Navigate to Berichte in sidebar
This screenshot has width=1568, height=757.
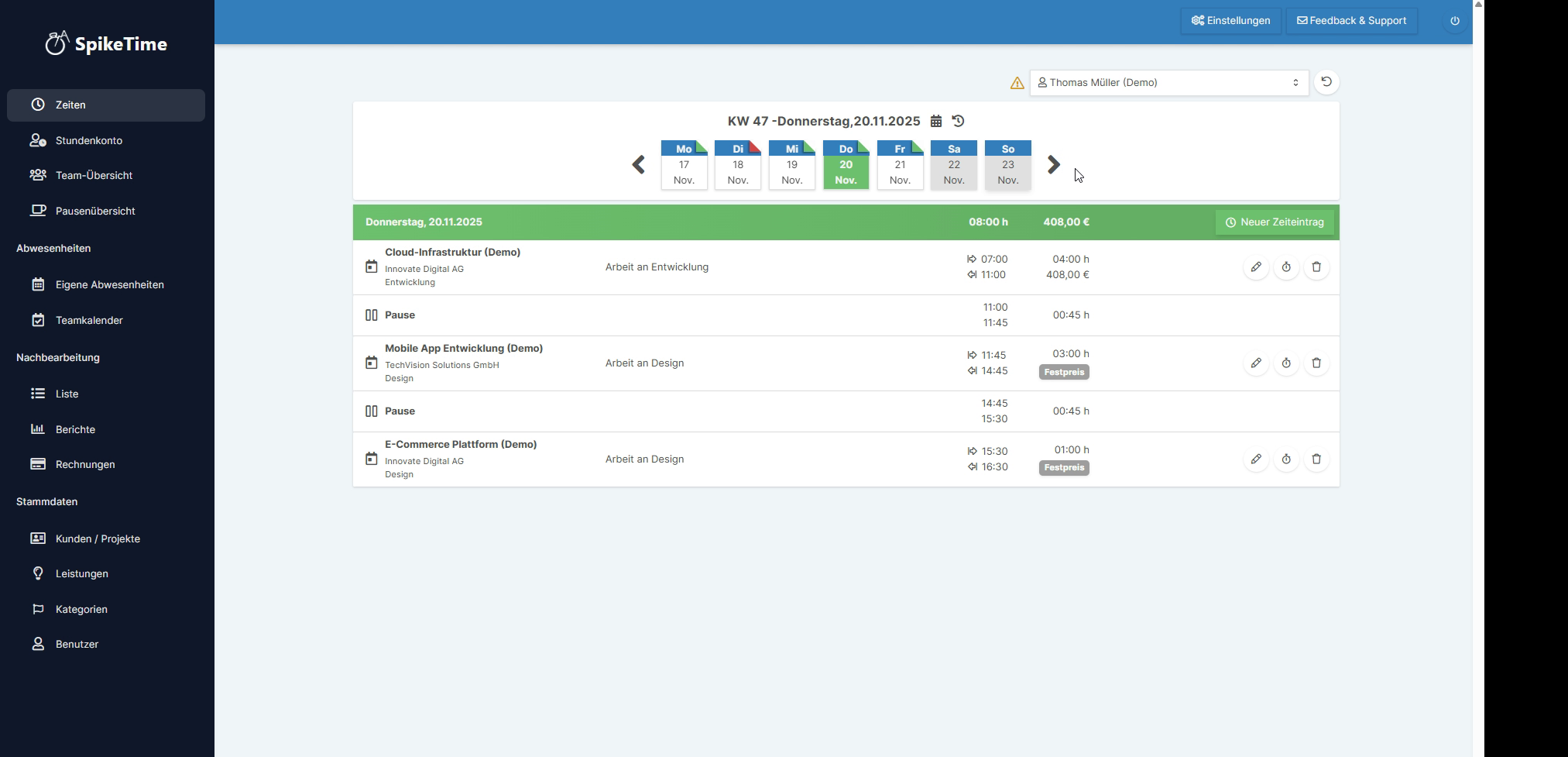(75, 429)
